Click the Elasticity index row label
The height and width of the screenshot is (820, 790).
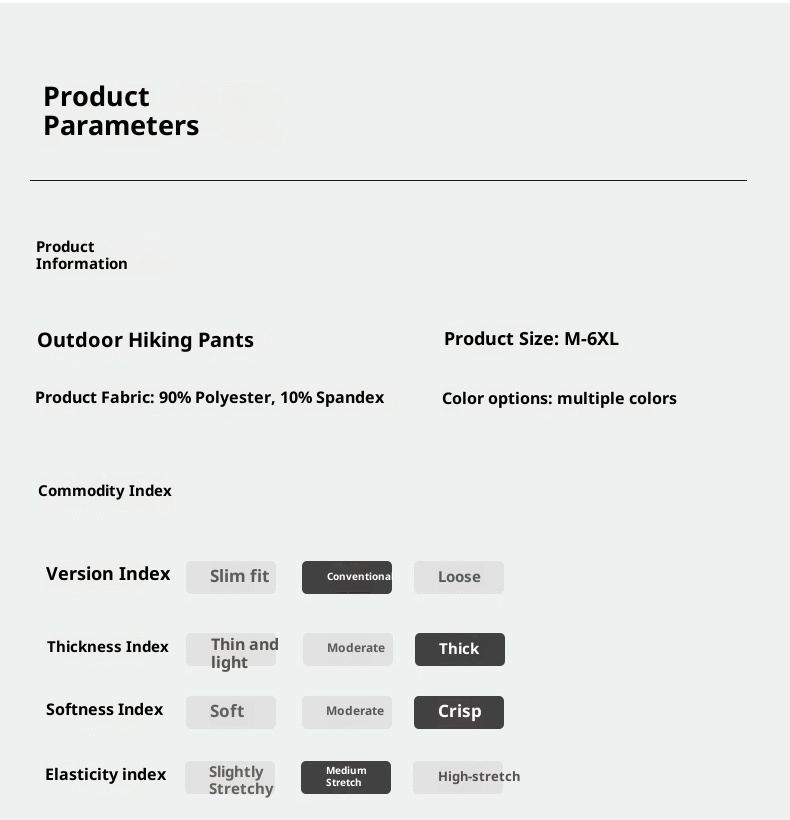point(106,775)
